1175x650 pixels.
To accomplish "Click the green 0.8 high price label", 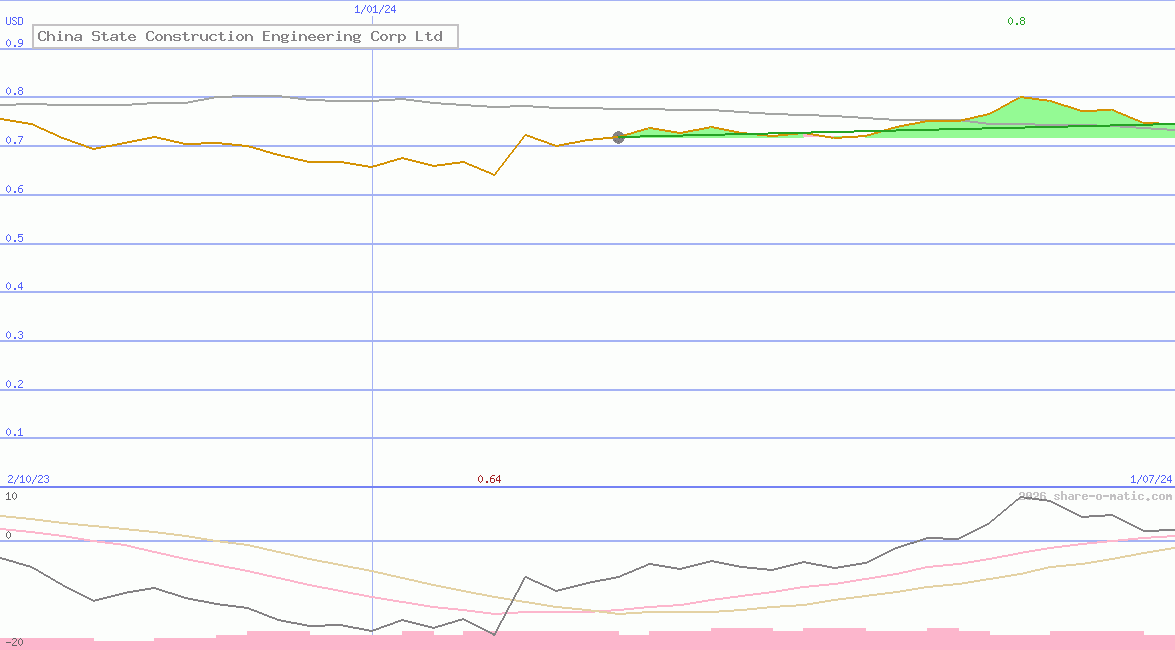I will click(1016, 22).
